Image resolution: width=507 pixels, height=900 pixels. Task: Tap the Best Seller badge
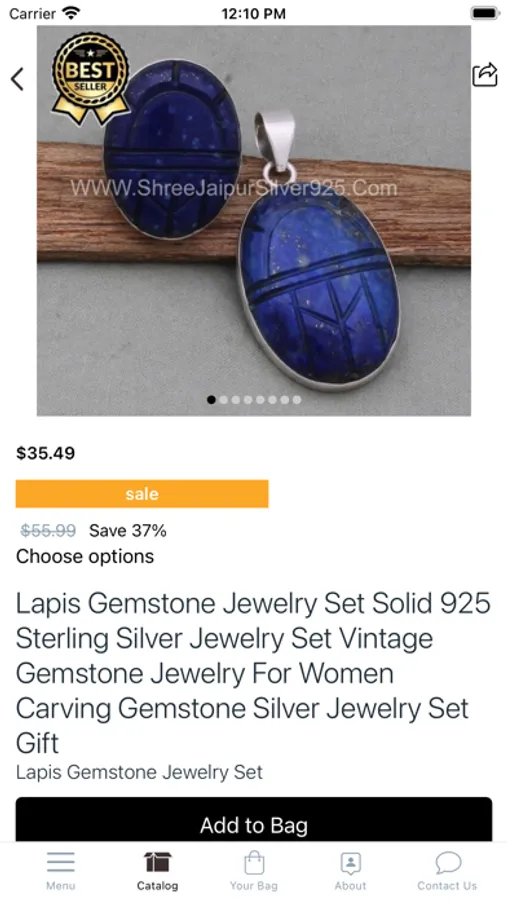click(90, 79)
